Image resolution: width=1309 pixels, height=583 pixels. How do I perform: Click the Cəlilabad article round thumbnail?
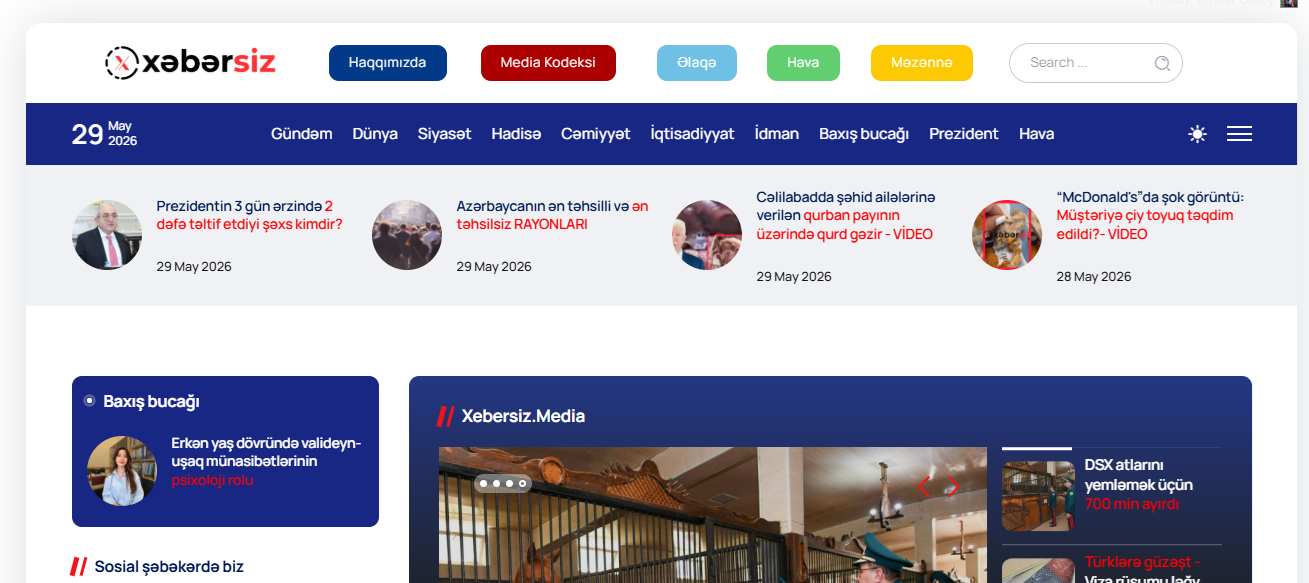[707, 235]
